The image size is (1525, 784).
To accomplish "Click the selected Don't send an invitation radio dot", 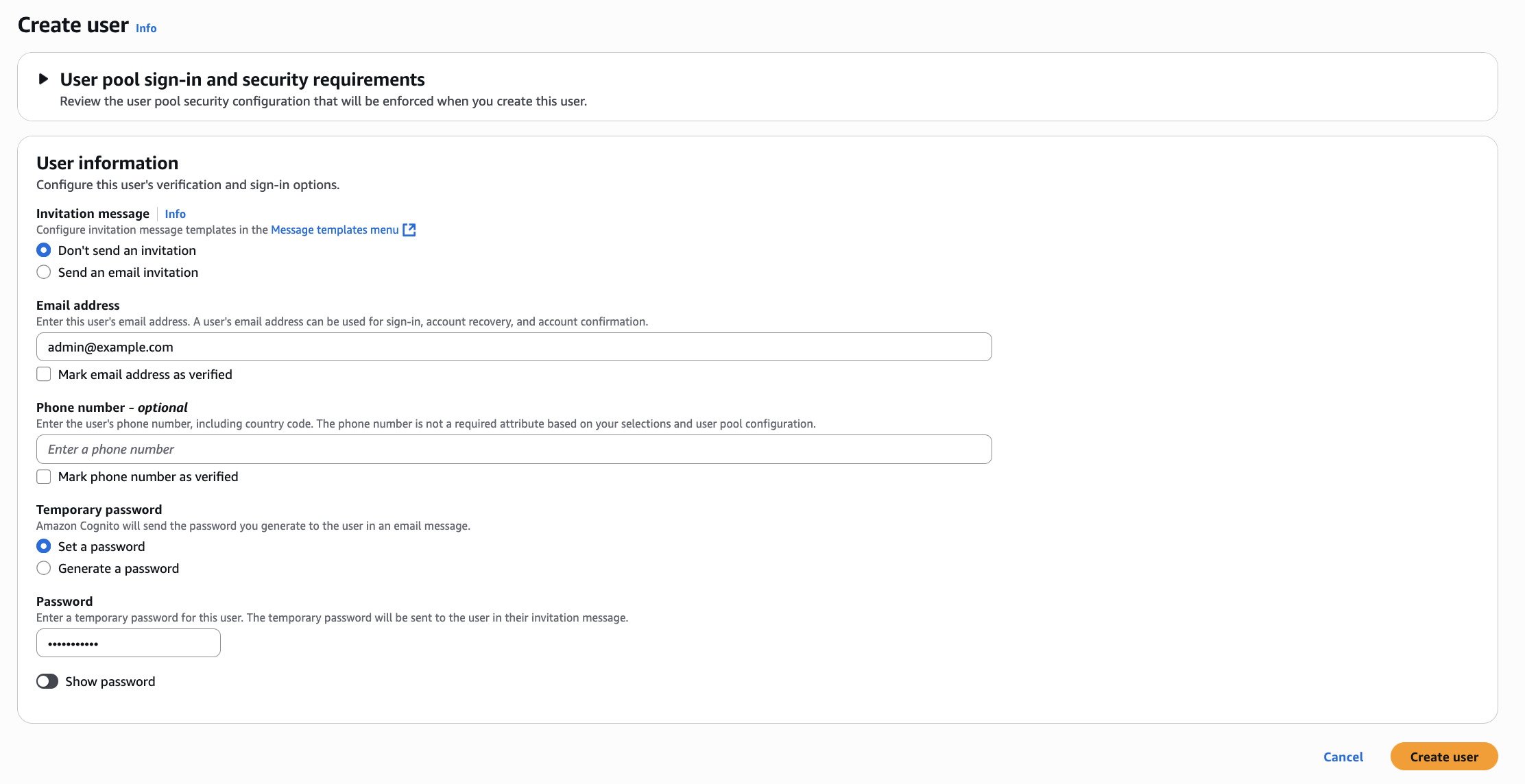I will click(x=44, y=250).
